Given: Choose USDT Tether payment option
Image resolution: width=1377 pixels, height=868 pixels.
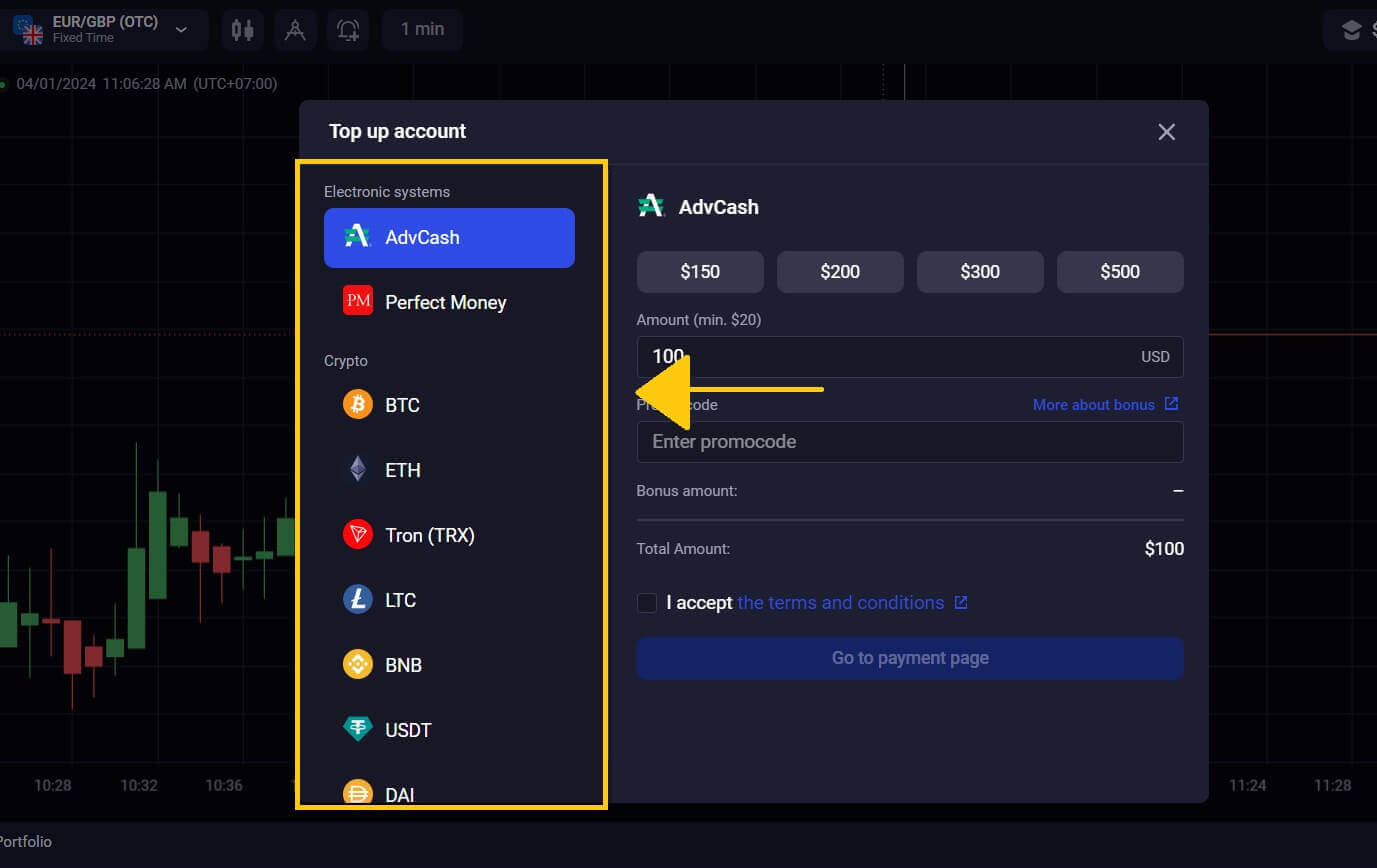Looking at the screenshot, I should 408,730.
